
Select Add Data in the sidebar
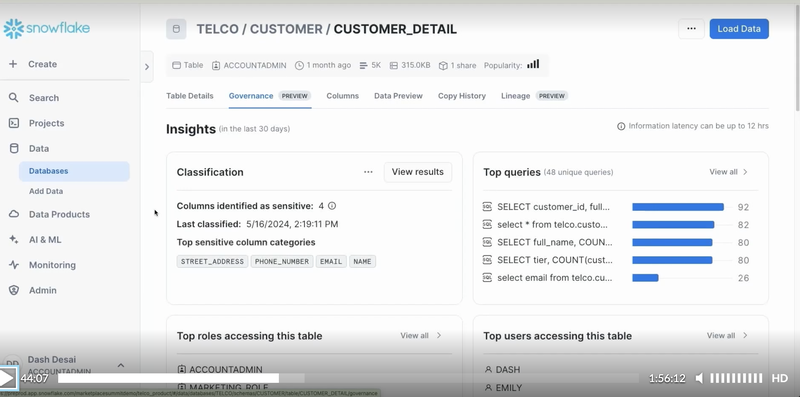click(x=46, y=191)
